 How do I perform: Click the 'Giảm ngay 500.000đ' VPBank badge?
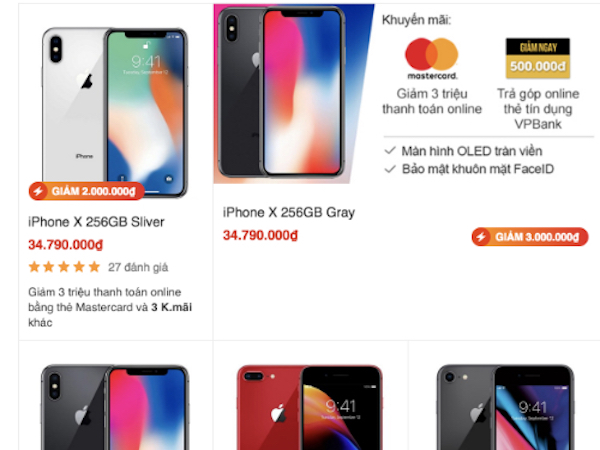(x=538, y=58)
